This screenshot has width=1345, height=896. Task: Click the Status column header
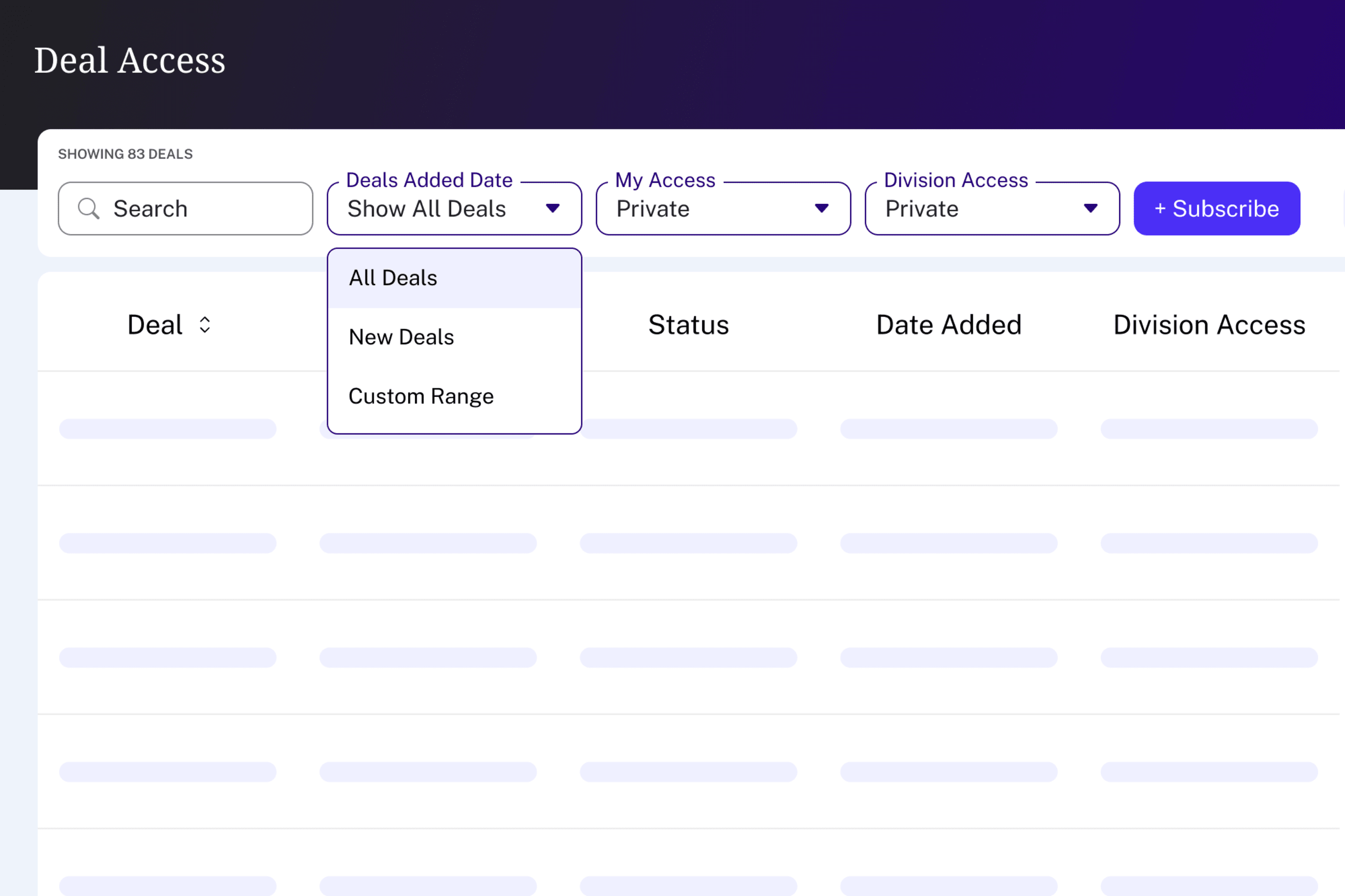[688, 325]
